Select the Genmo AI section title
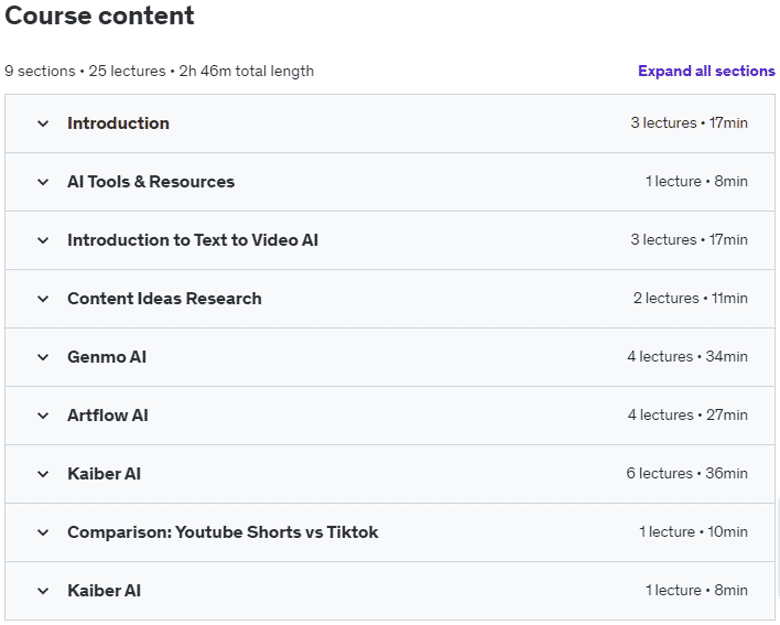780x625 pixels. [107, 357]
